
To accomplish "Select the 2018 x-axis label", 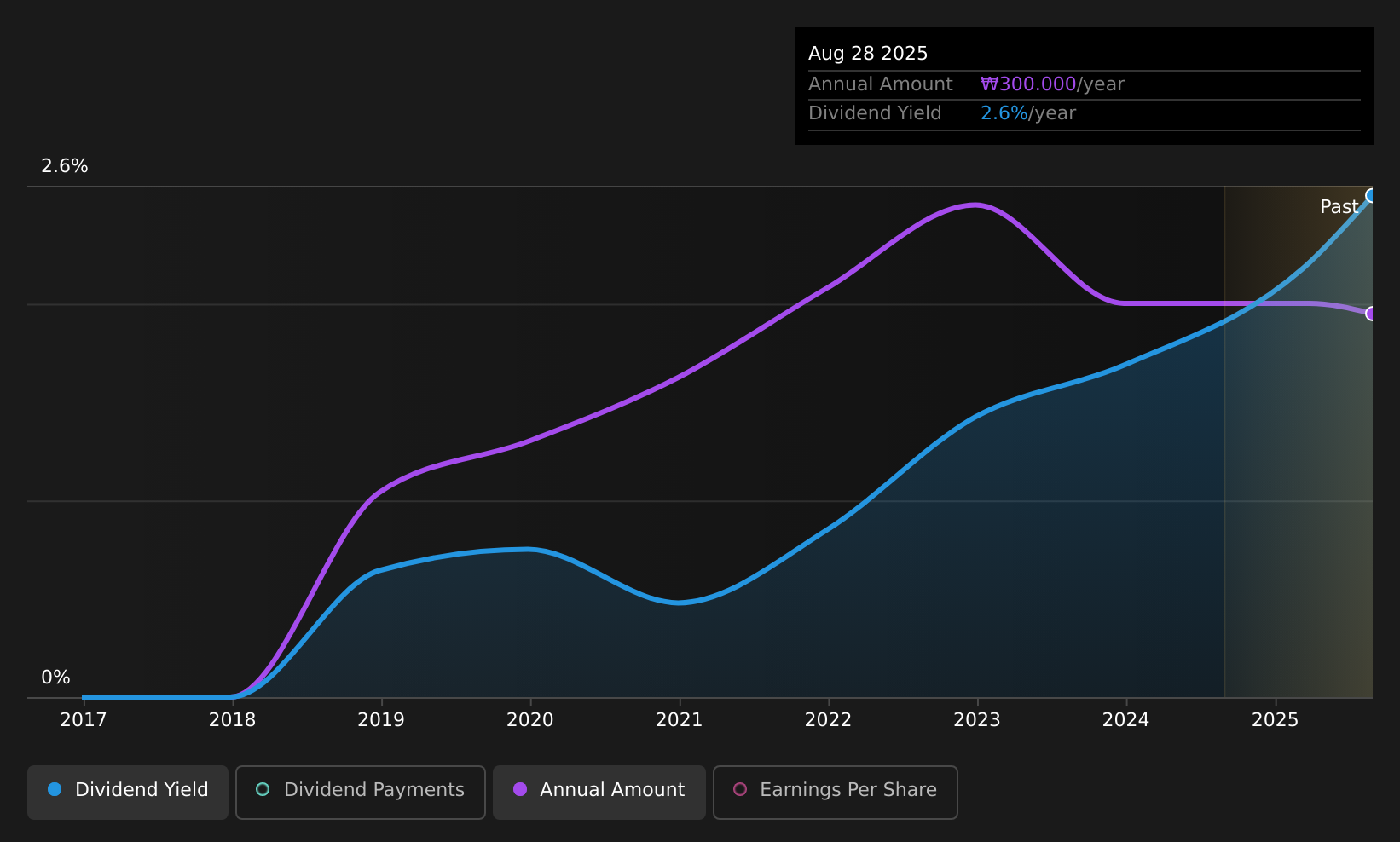I will (233, 720).
